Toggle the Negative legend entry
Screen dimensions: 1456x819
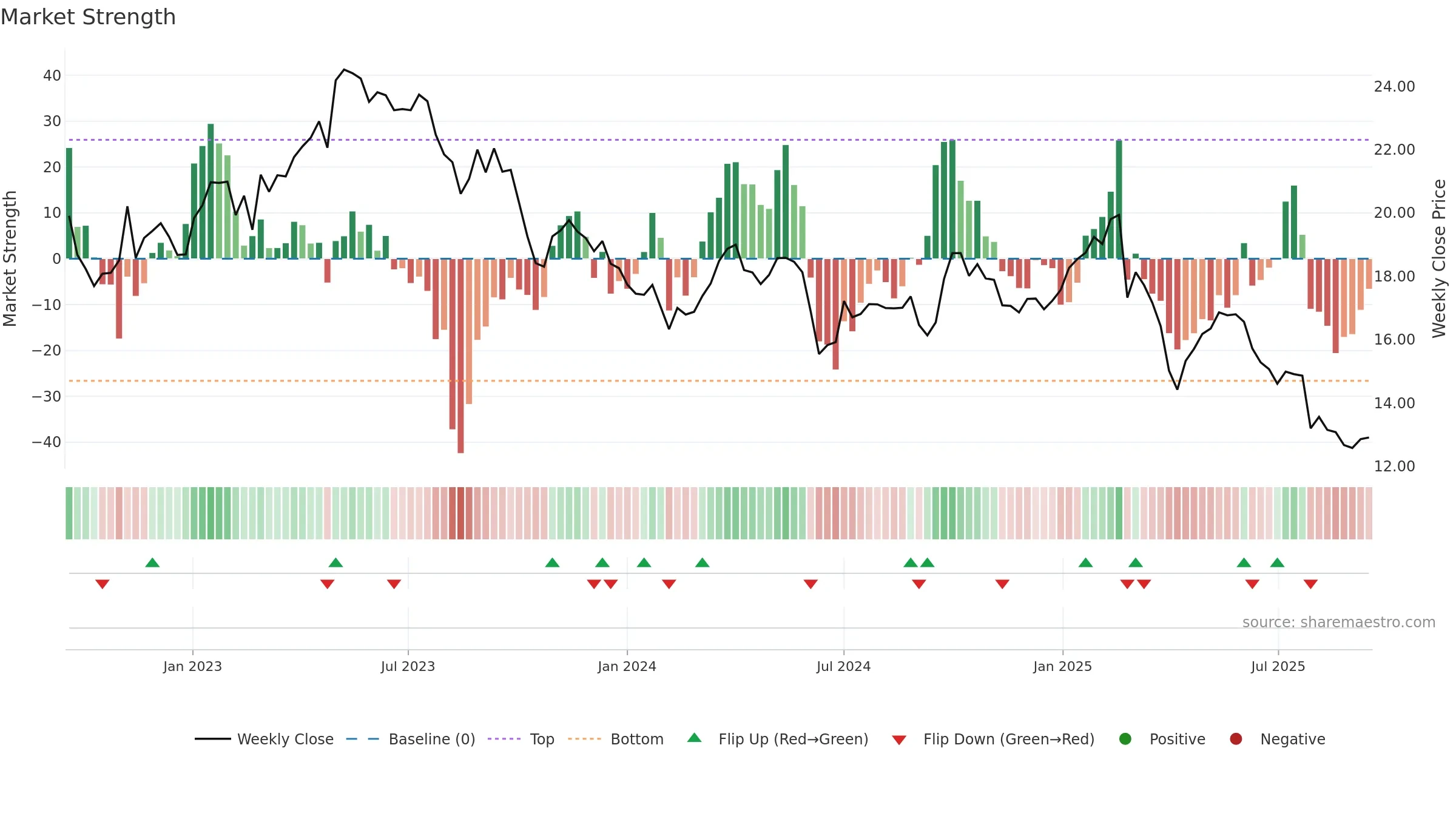(1278, 739)
